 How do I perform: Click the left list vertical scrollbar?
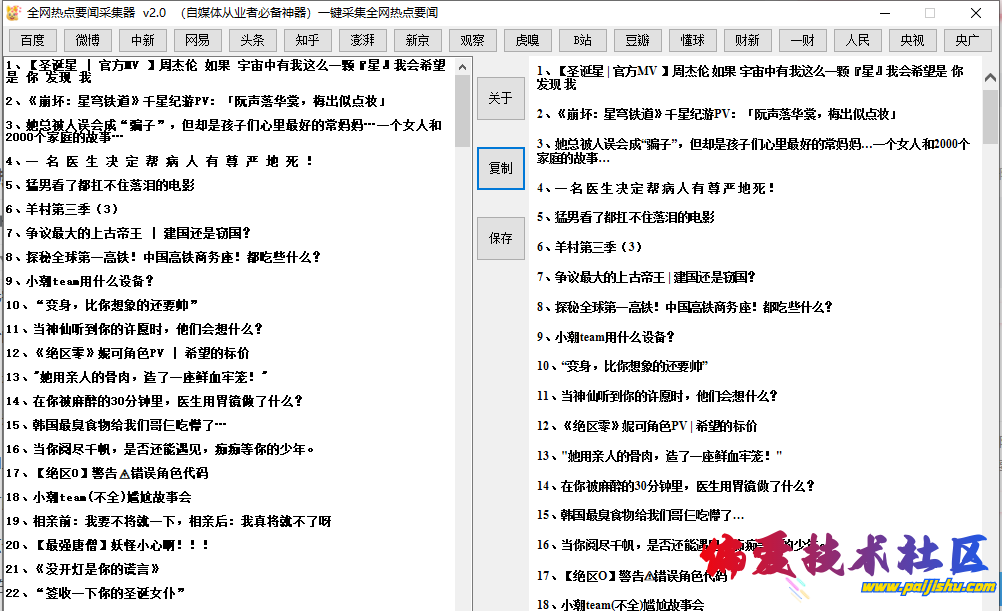[x=462, y=110]
